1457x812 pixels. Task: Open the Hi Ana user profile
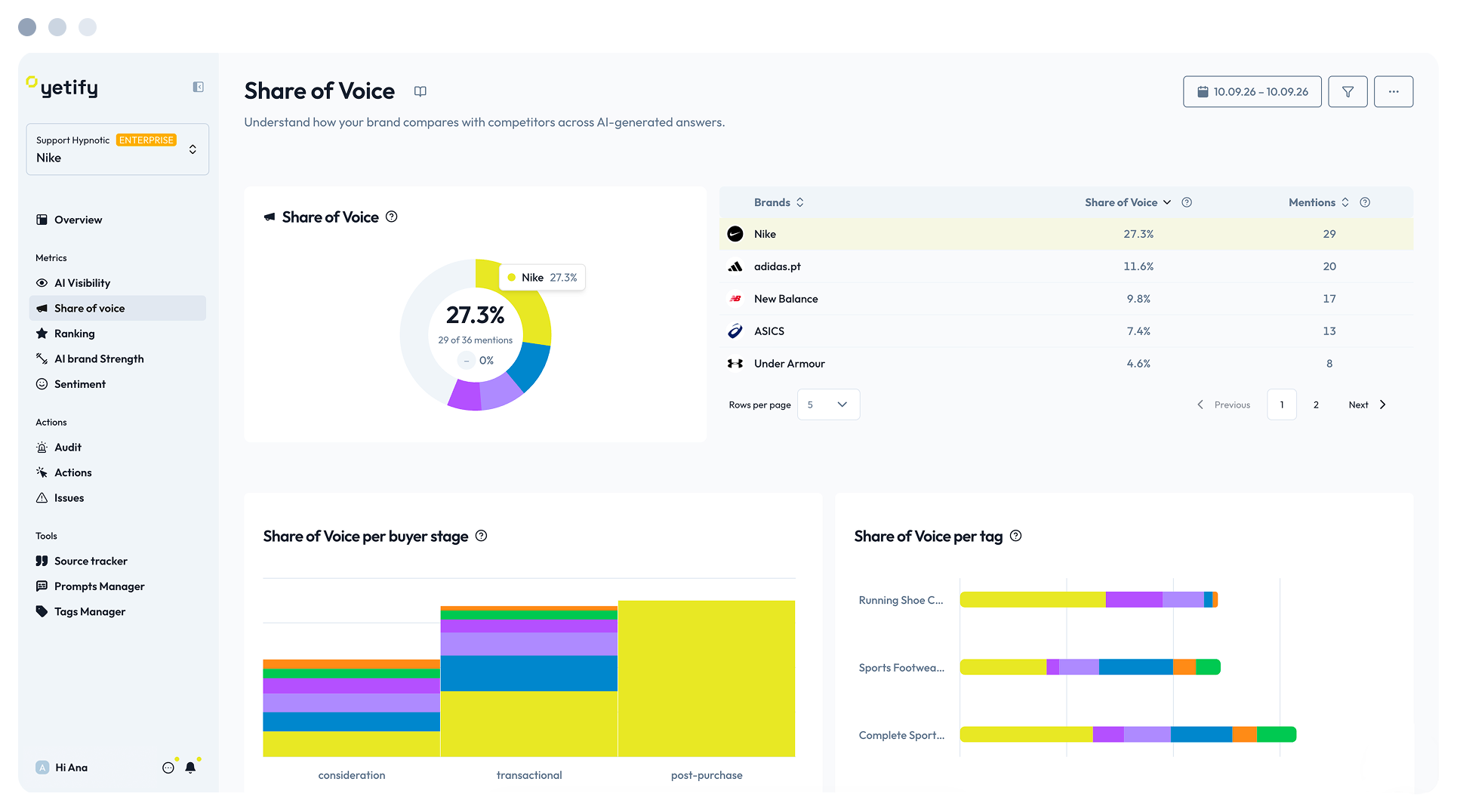click(x=62, y=767)
